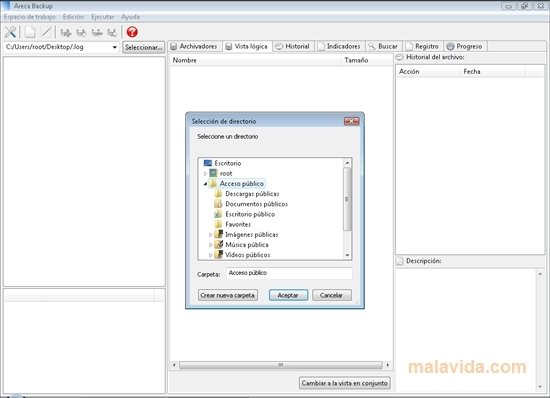Switch to the Archivadores tab

point(195,46)
